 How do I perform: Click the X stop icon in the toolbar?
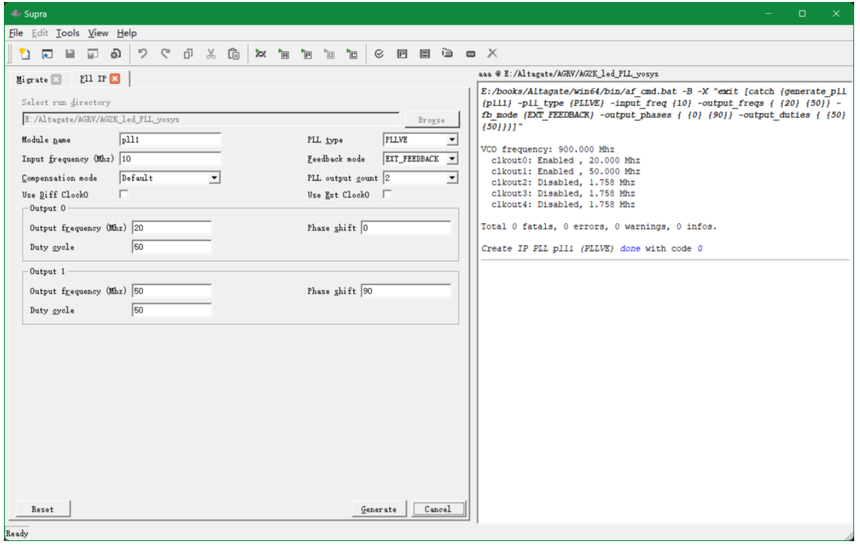tap(492, 53)
